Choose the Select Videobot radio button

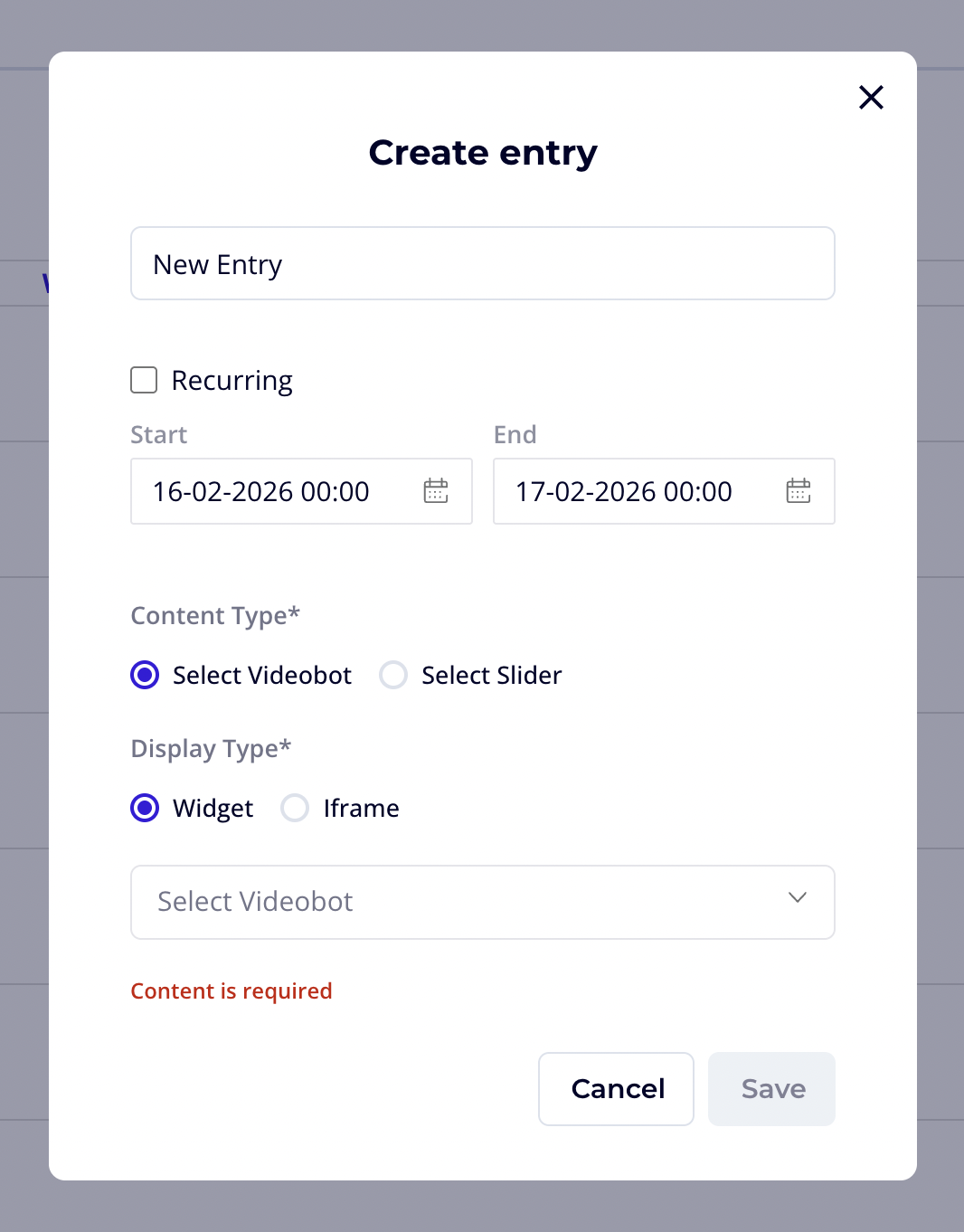145,675
